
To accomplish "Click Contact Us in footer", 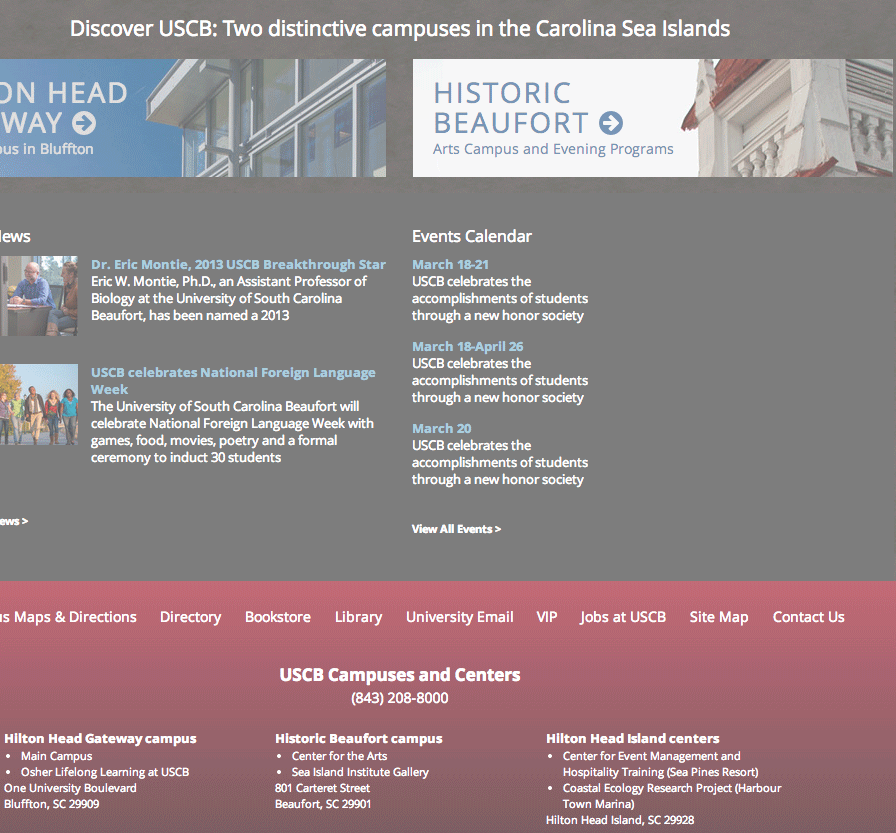I will pos(808,617).
